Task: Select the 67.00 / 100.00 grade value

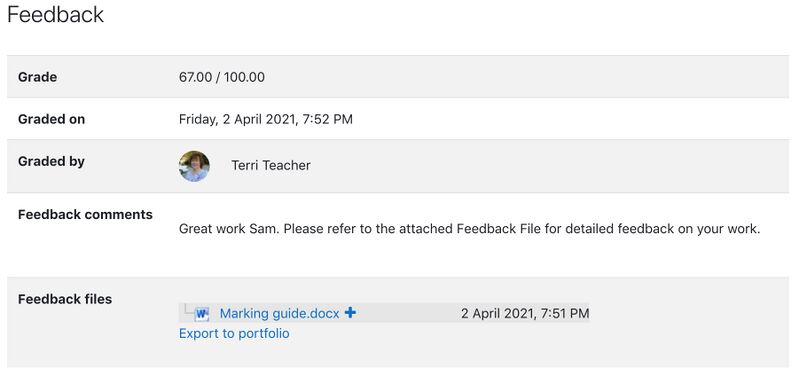Action: pyautogui.click(x=222, y=77)
